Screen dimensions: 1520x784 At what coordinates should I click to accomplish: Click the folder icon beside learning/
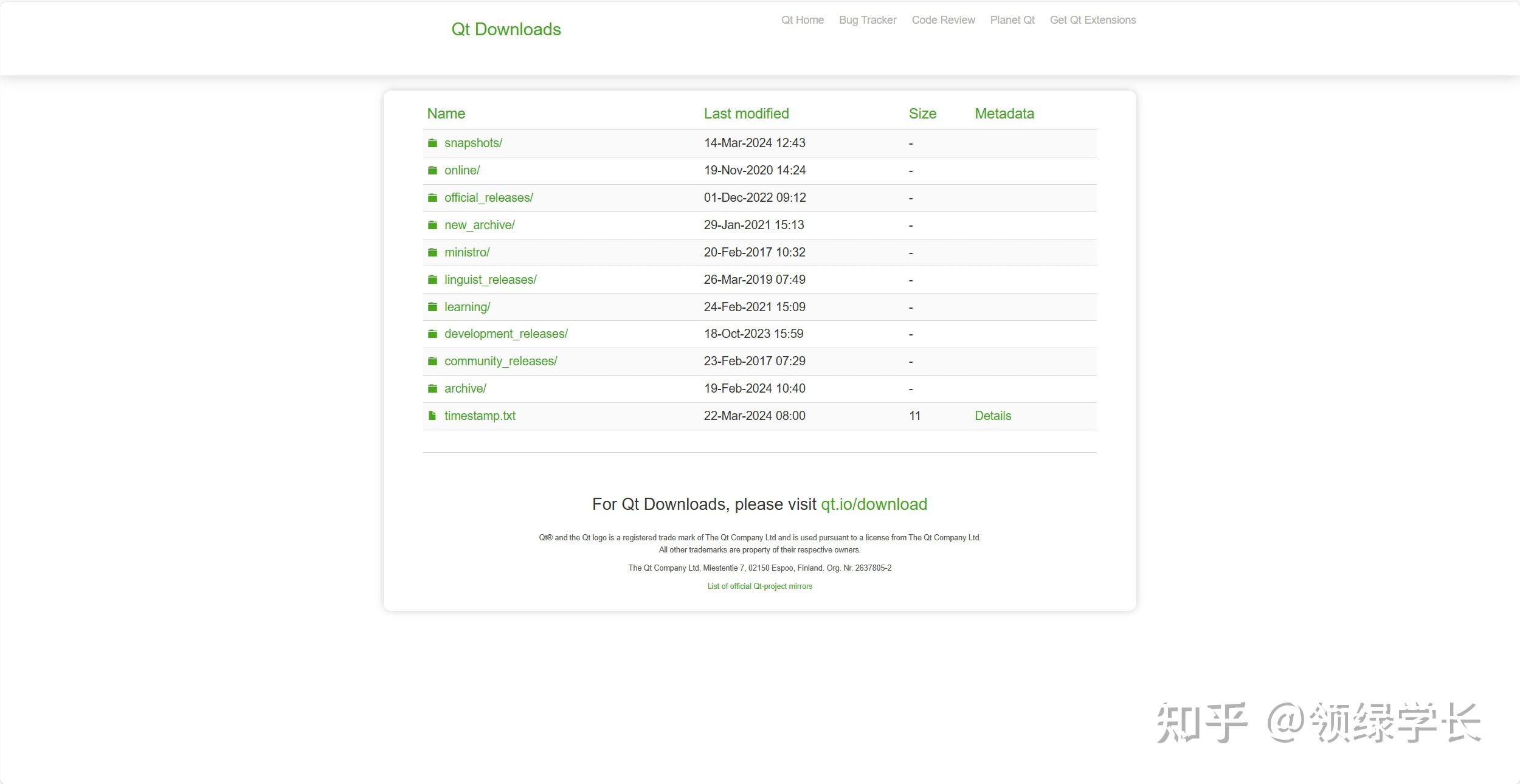(432, 307)
